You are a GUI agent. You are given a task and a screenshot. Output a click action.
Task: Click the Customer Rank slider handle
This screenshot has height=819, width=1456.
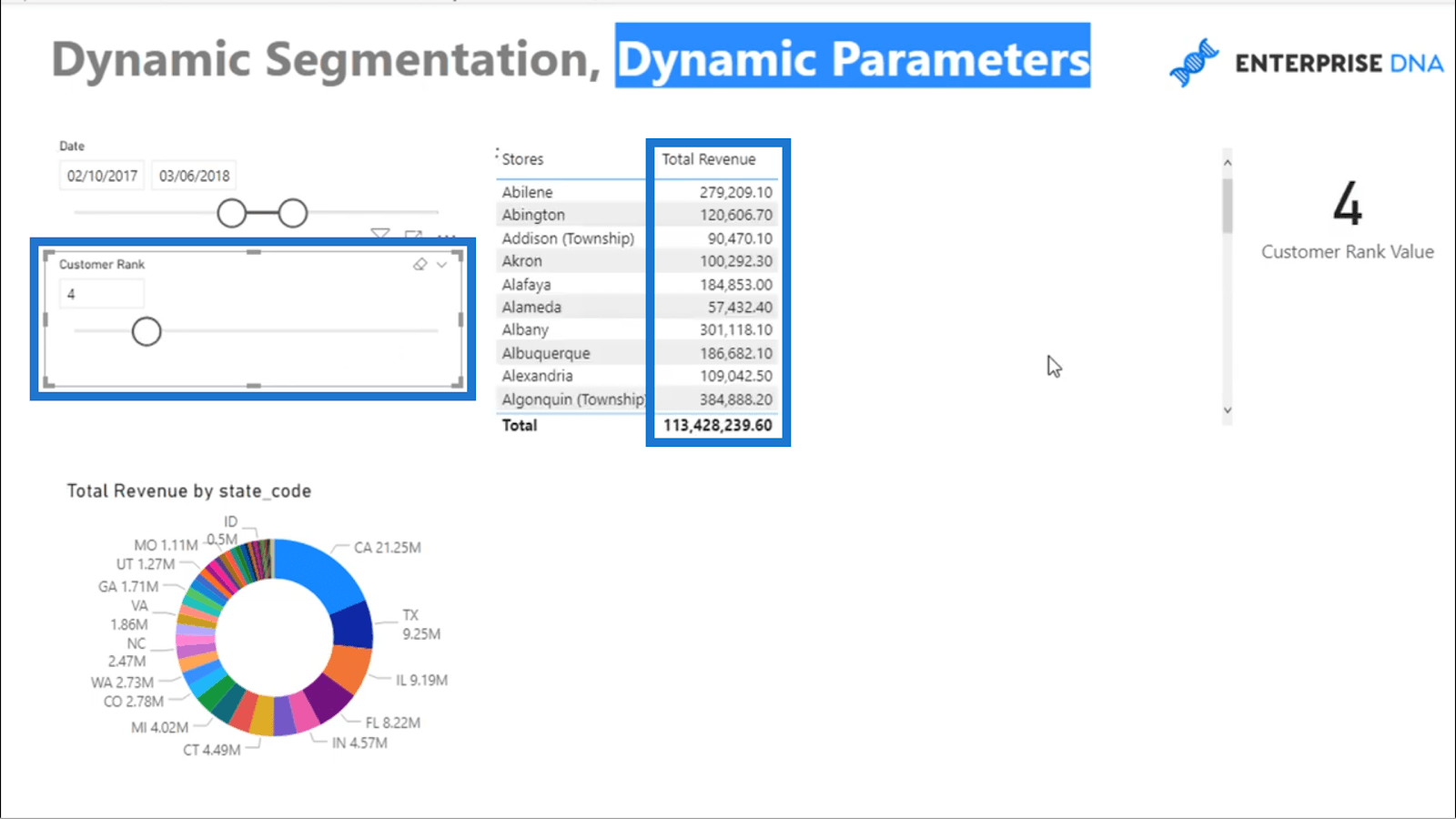pos(147,331)
